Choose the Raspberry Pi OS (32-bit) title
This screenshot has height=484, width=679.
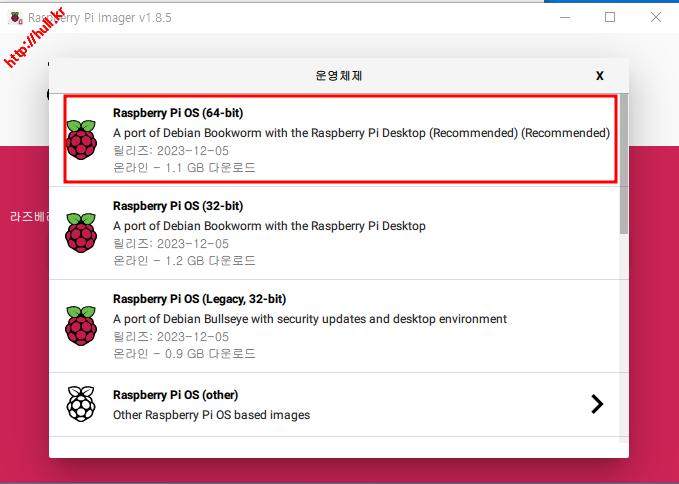178,206
